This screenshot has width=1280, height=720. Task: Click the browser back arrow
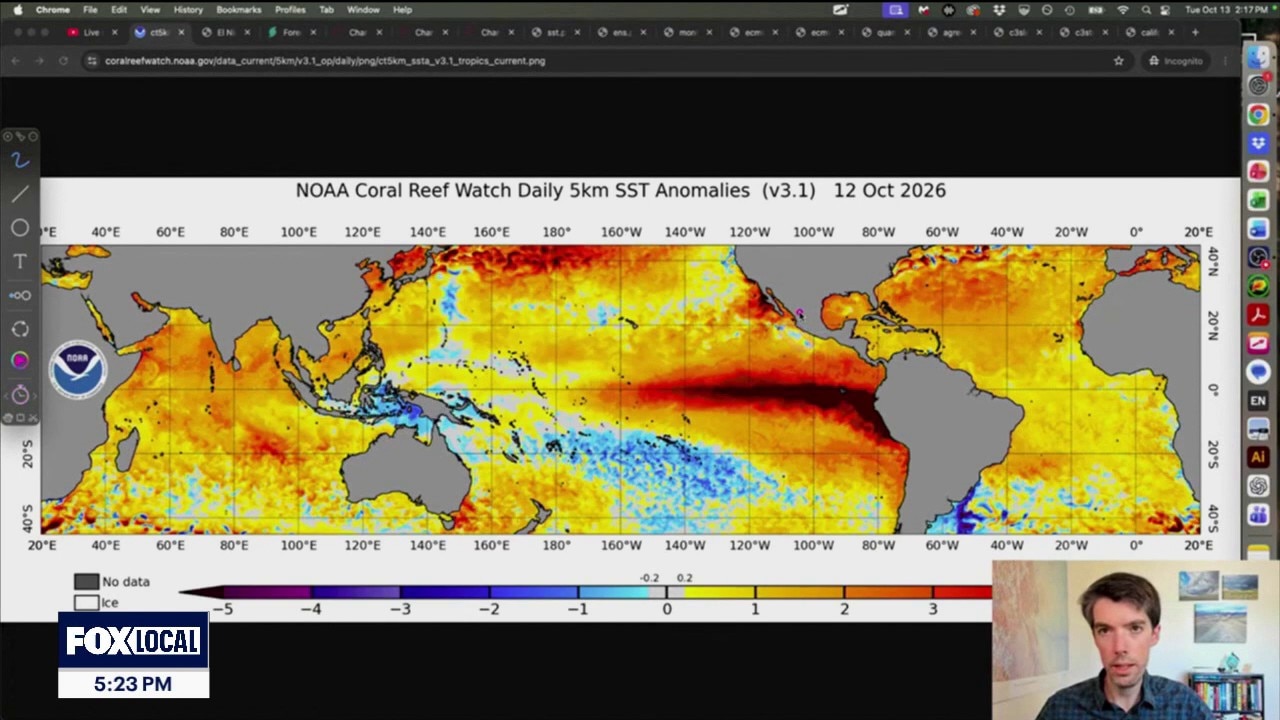tap(15, 61)
